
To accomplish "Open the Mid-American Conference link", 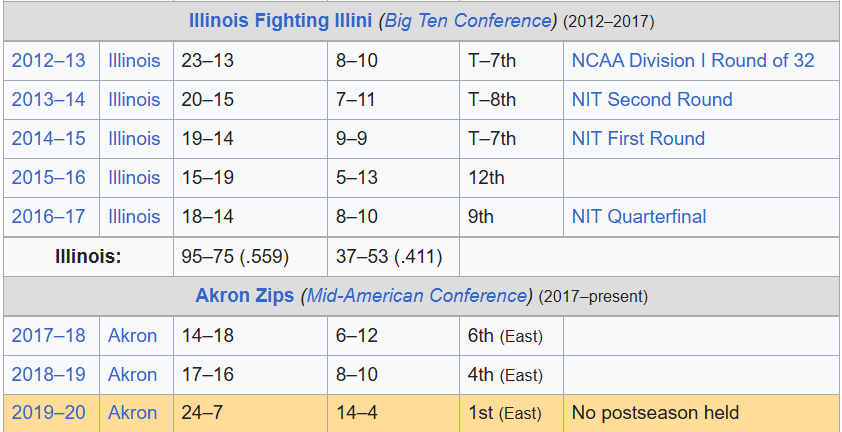I will pos(416,296).
